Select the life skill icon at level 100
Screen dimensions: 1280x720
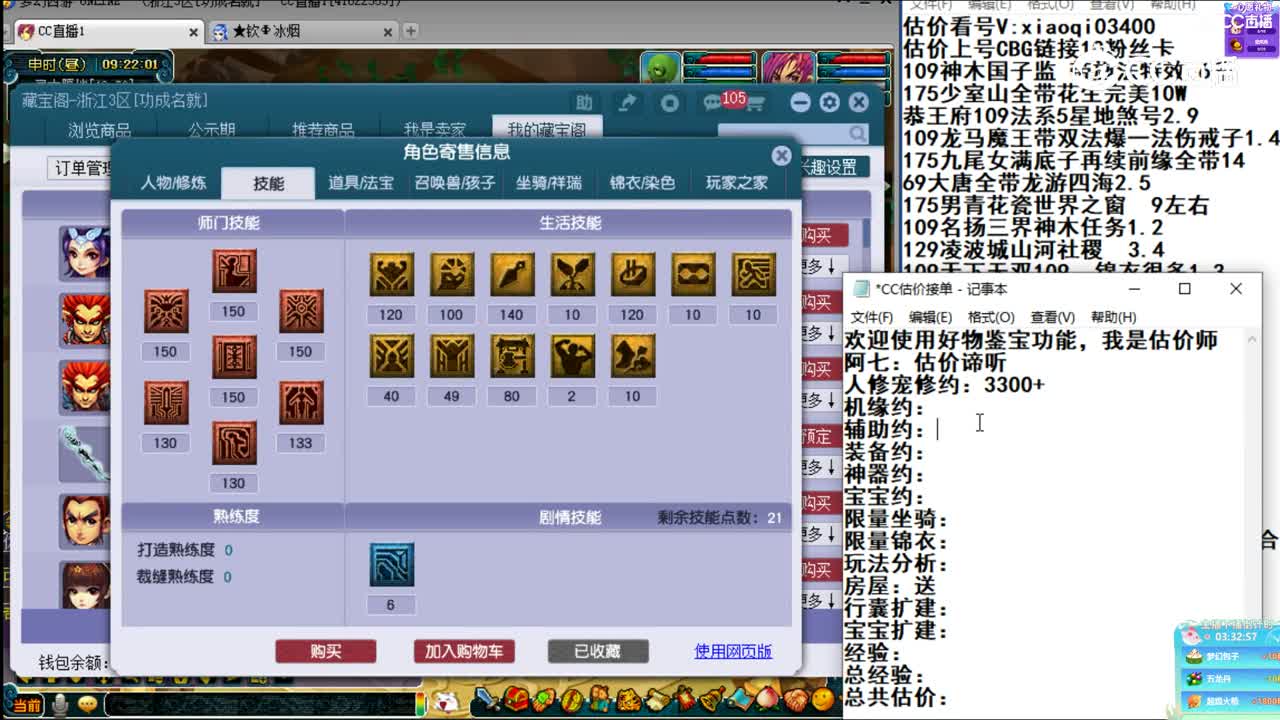click(x=452, y=275)
